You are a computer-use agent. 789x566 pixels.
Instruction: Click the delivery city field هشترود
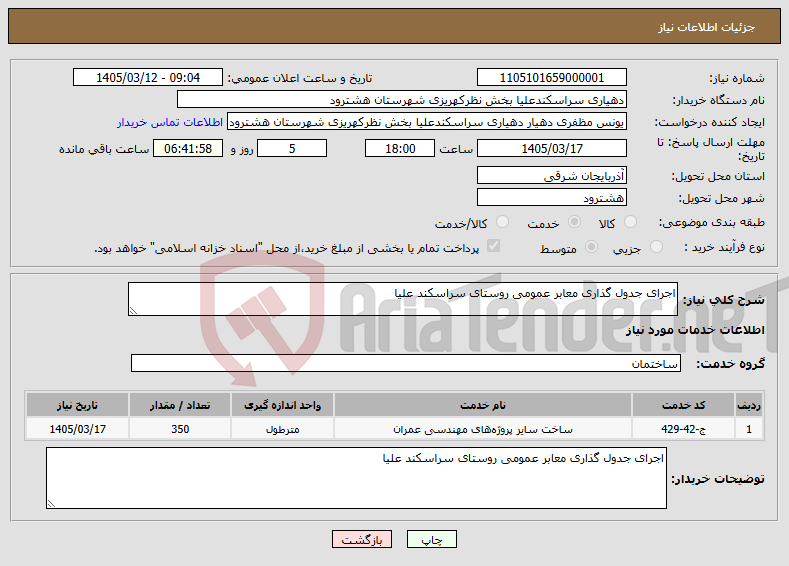pyautogui.click(x=551, y=198)
